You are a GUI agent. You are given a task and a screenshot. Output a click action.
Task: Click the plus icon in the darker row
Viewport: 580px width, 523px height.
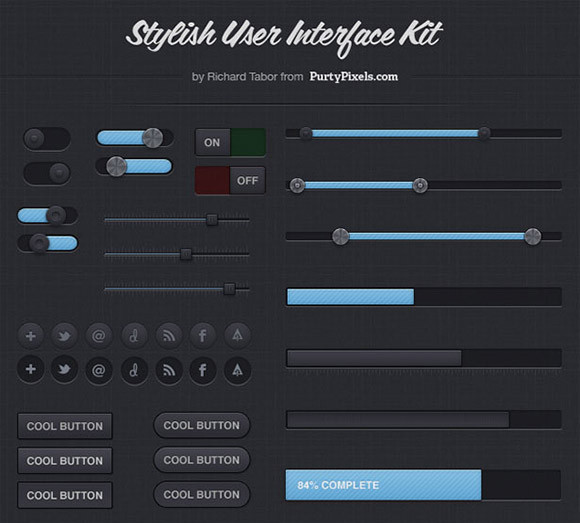pos(31,369)
